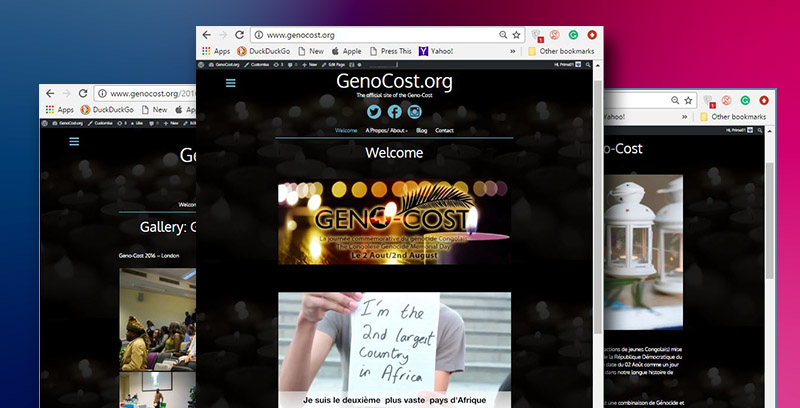Click Customize in the front window admin bar
Screen dimensions: 800x408
pyautogui.click(x=256, y=65)
